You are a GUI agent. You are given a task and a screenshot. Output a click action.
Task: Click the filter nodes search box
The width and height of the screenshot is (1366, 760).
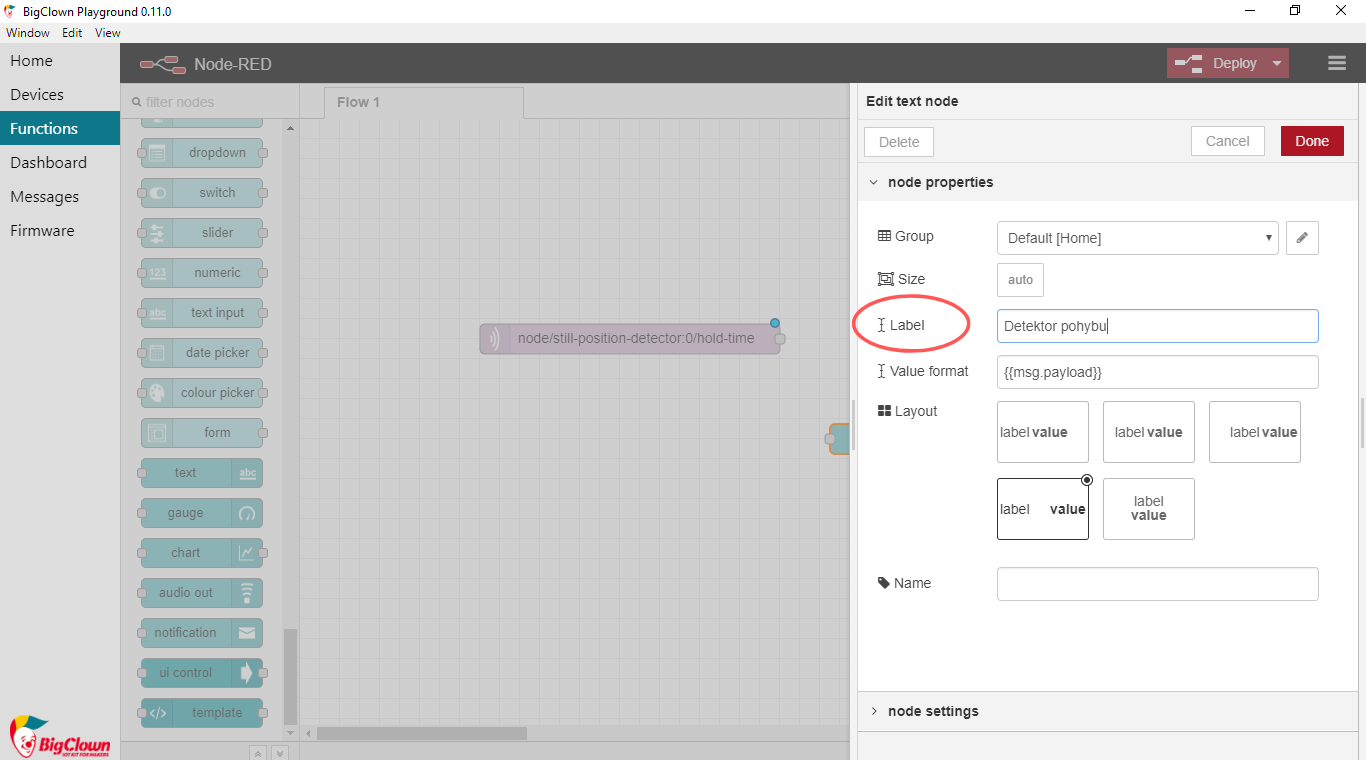[x=210, y=102]
